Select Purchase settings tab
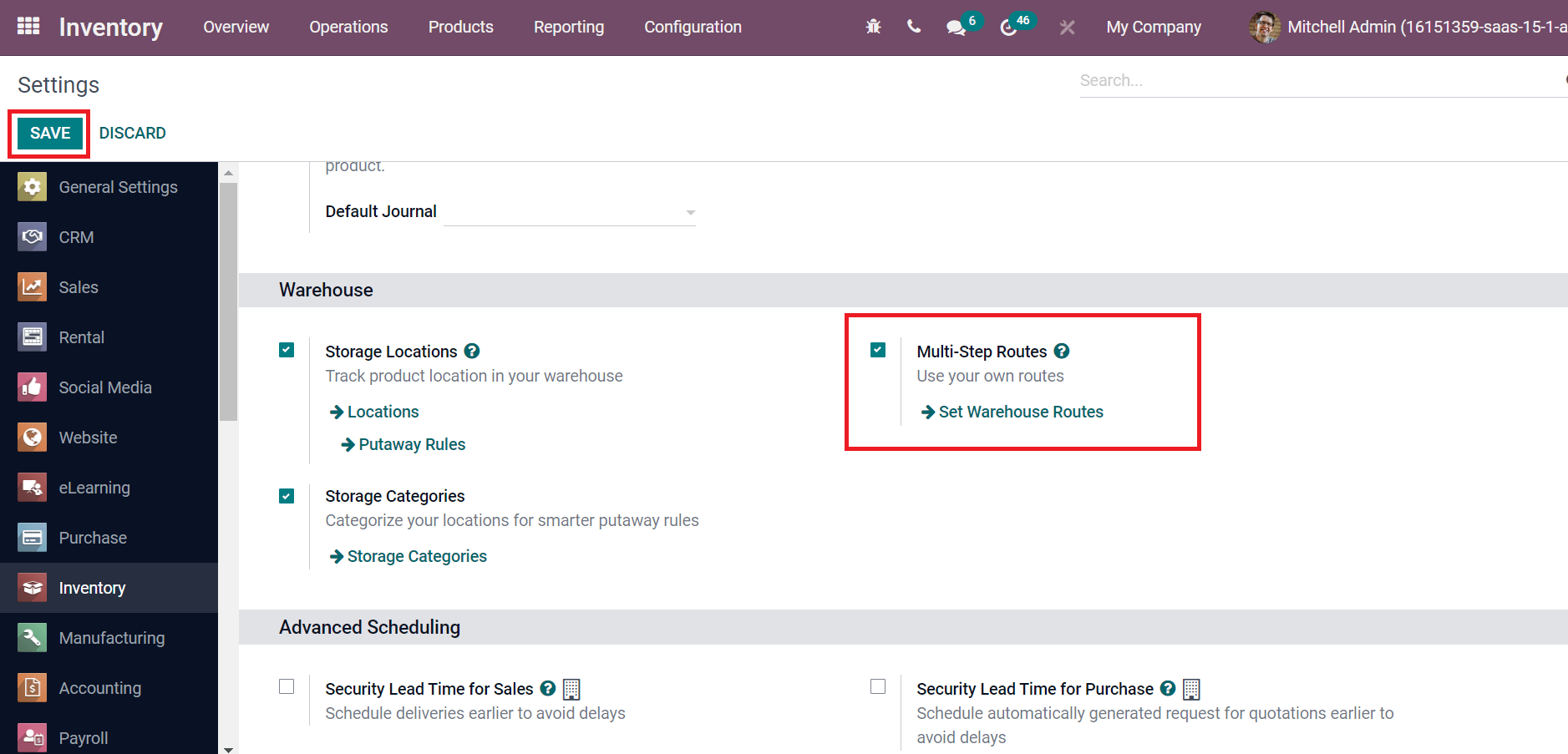Image resolution: width=1568 pixels, height=754 pixels. (x=109, y=538)
